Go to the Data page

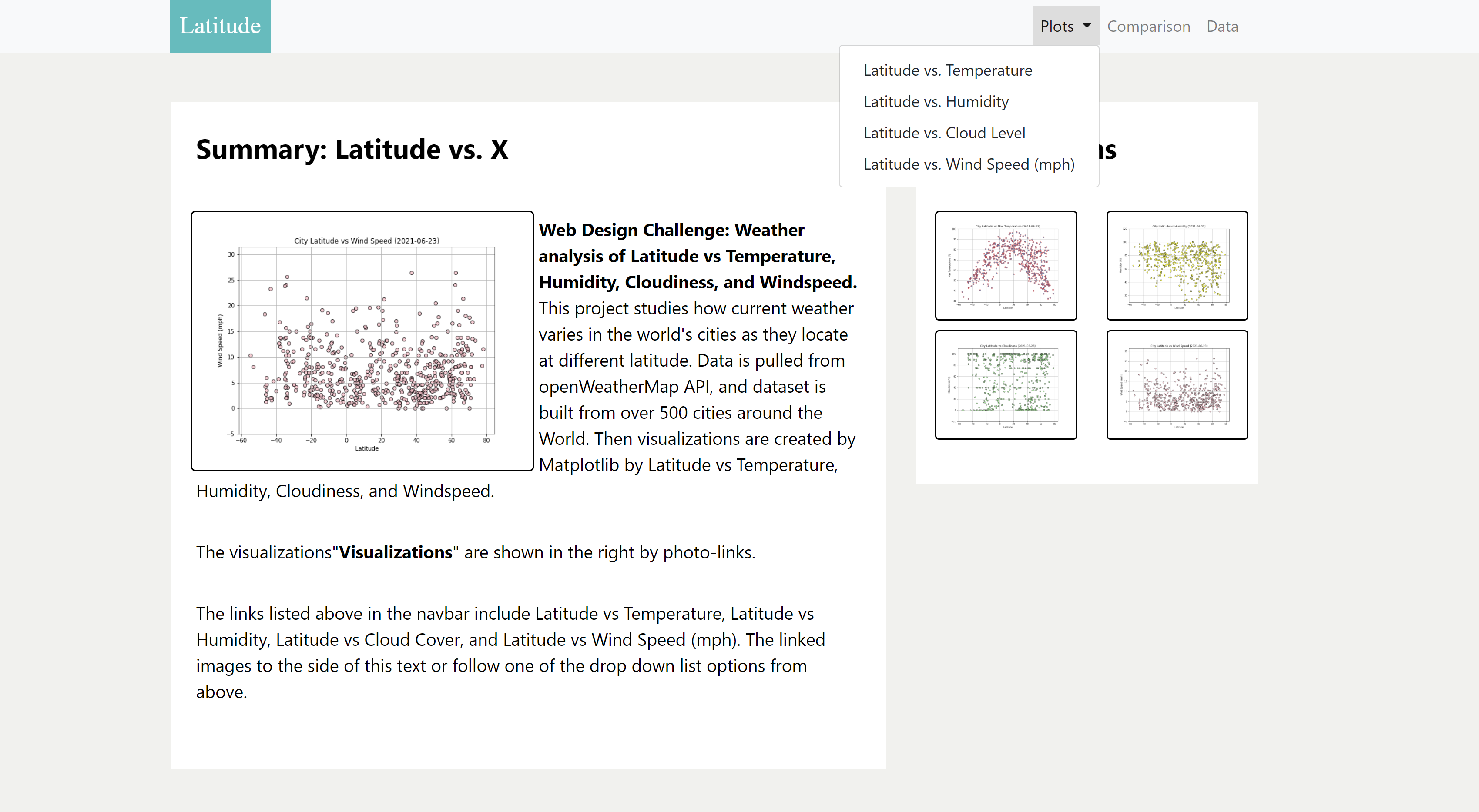pyautogui.click(x=1222, y=27)
